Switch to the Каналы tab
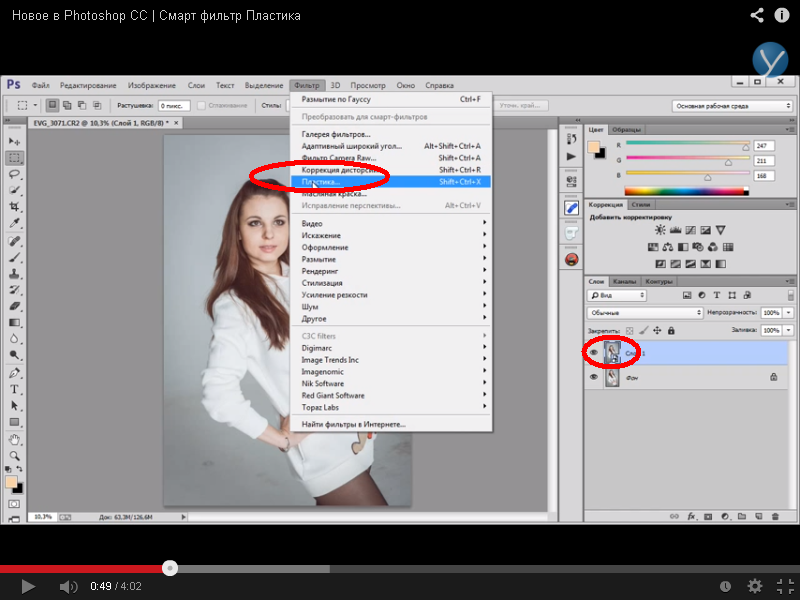The height and width of the screenshot is (600, 800). 624,281
